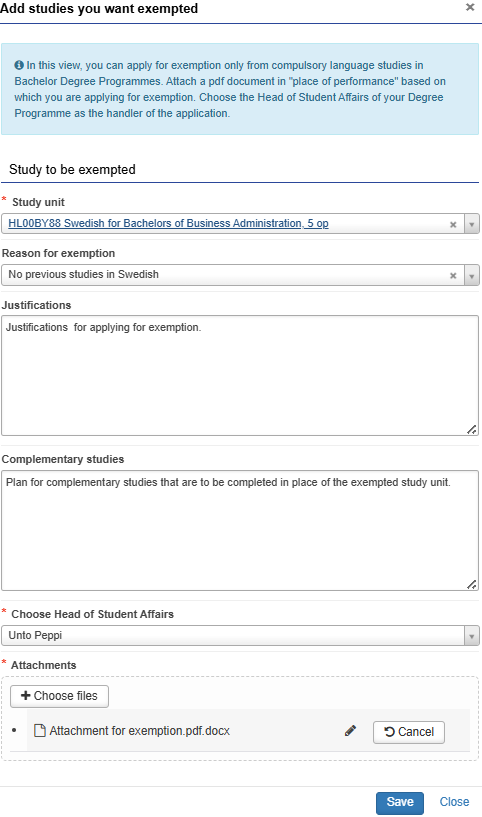Image resolution: width=482 pixels, height=817 pixels.
Task: Open the Head of Student Affairs dropdown
Action: pos(472,636)
